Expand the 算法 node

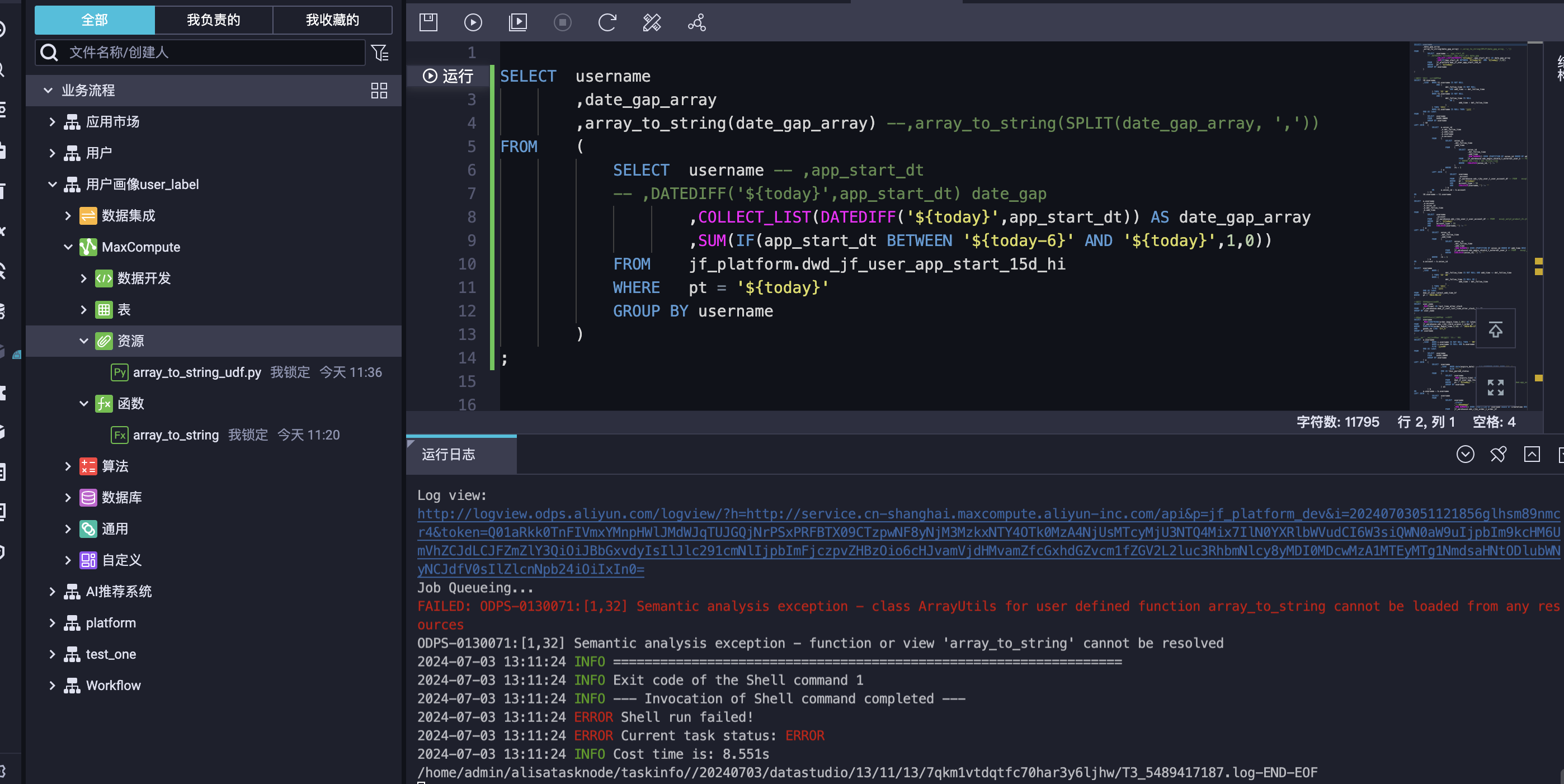tap(68, 466)
